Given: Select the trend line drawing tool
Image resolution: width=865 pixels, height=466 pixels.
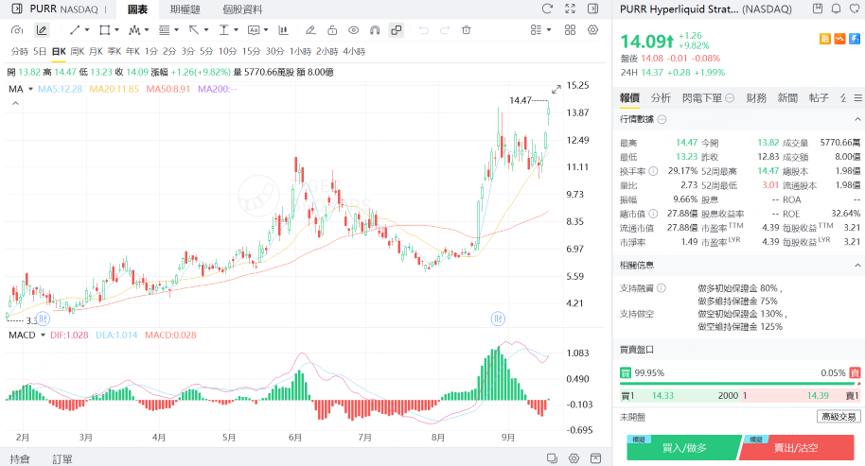Looking at the screenshot, I should click(x=75, y=30).
